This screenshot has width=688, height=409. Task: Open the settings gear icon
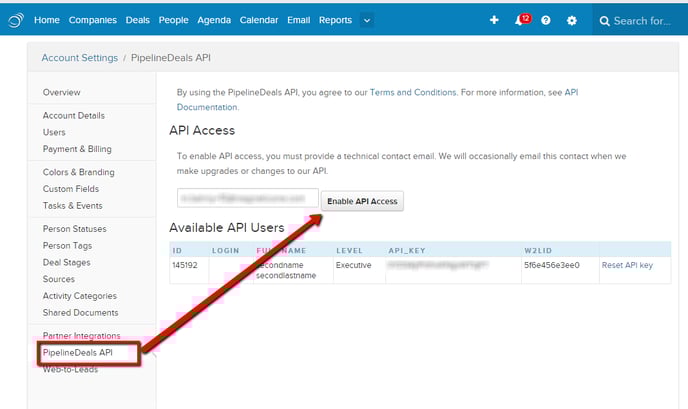click(572, 20)
